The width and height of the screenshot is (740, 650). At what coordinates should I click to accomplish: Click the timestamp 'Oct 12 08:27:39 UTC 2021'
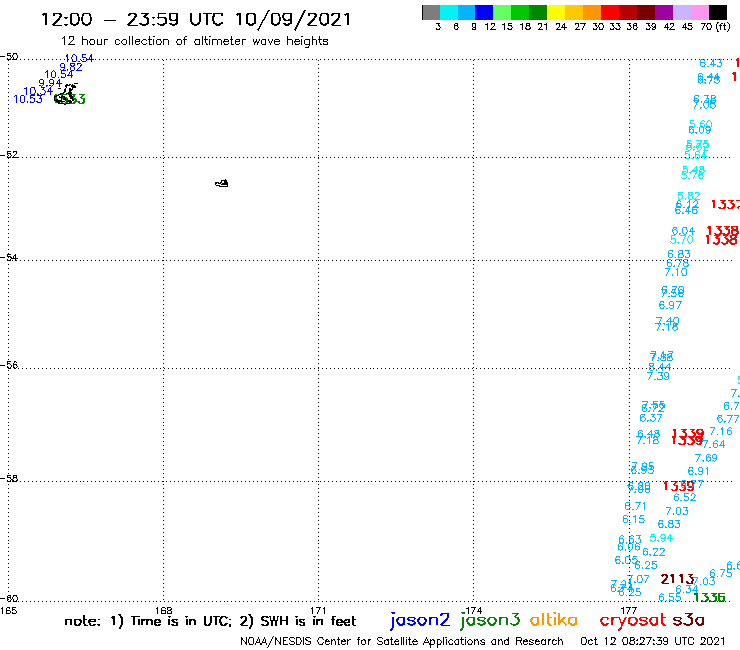tap(653, 641)
